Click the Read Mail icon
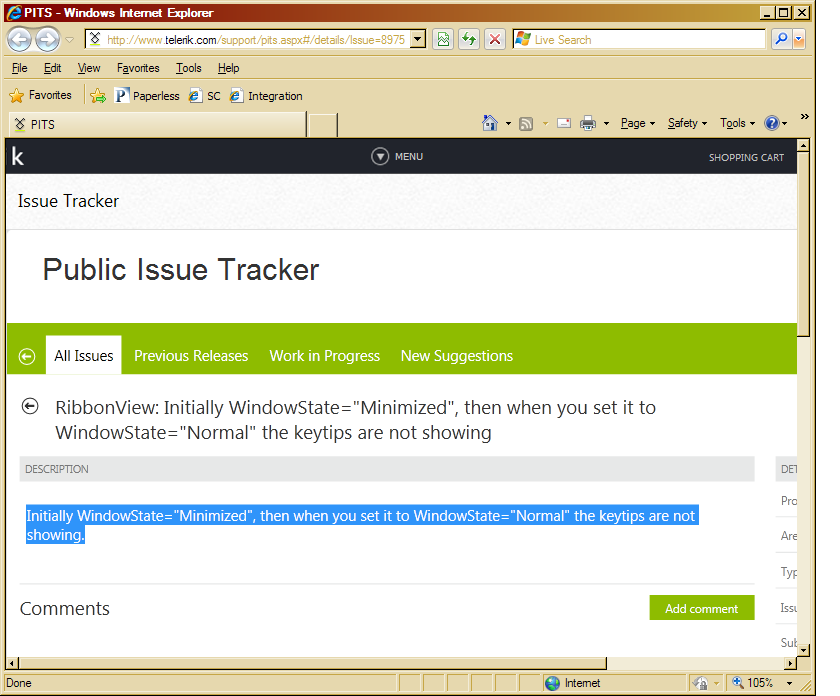This screenshot has height=696, width=840. (564, 124)
